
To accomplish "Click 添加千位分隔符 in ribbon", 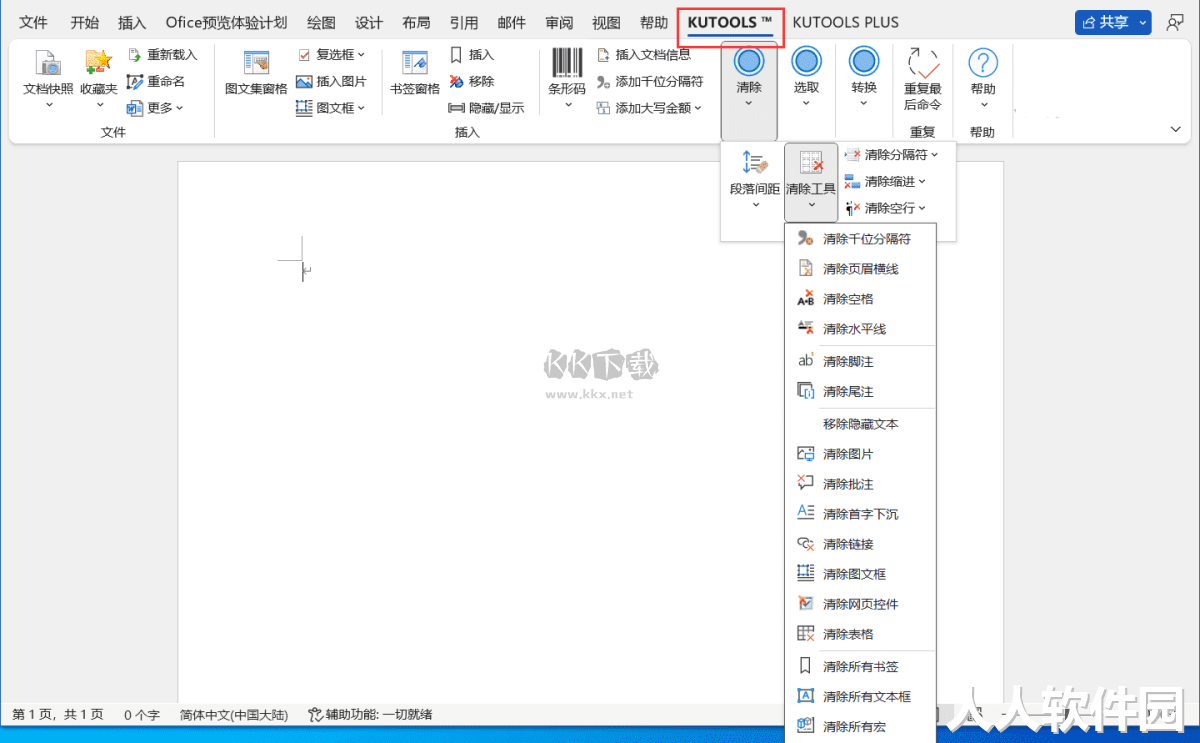I will tap(650, 81).
